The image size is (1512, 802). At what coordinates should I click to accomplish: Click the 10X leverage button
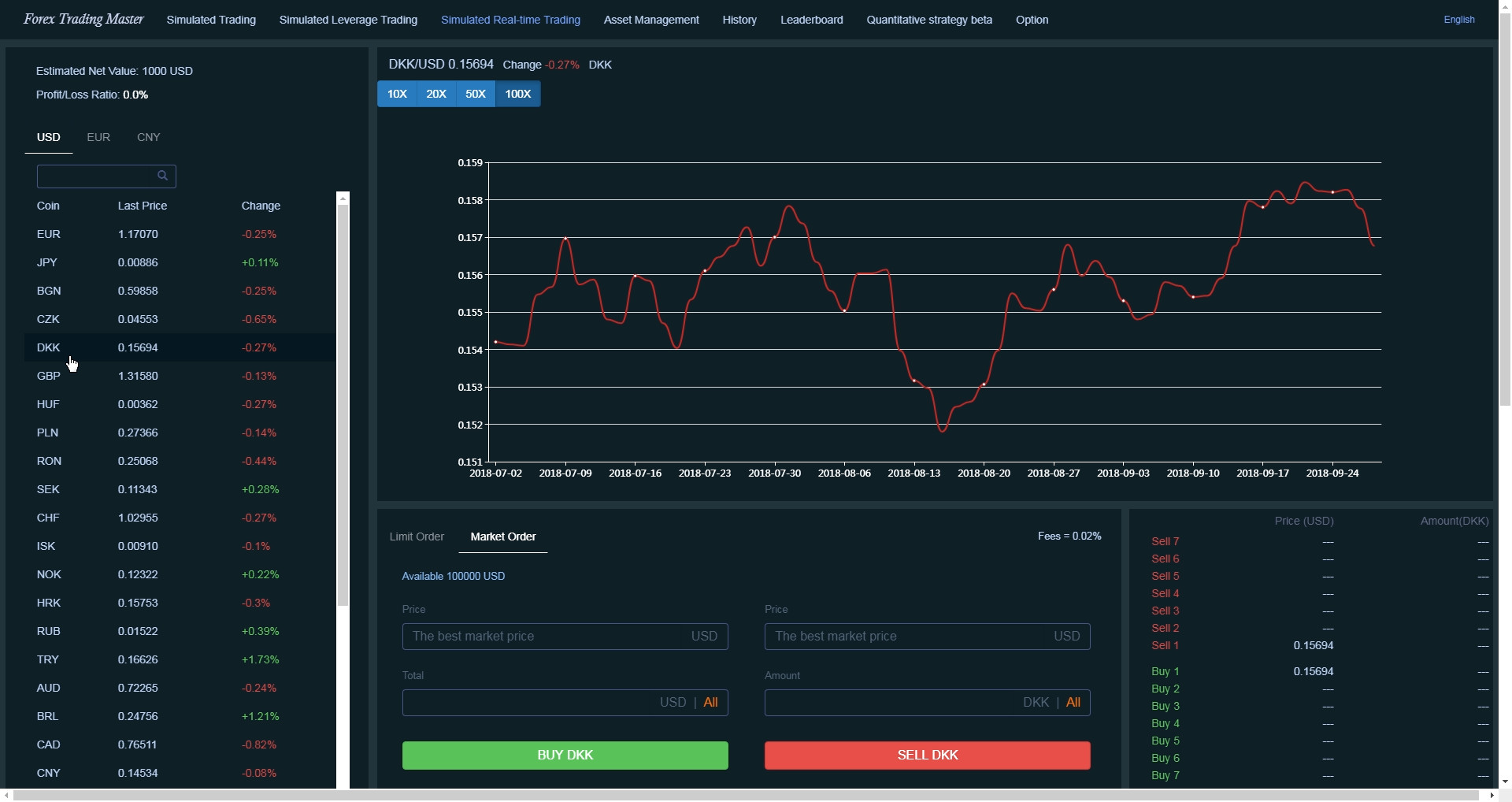pos(397,94)
